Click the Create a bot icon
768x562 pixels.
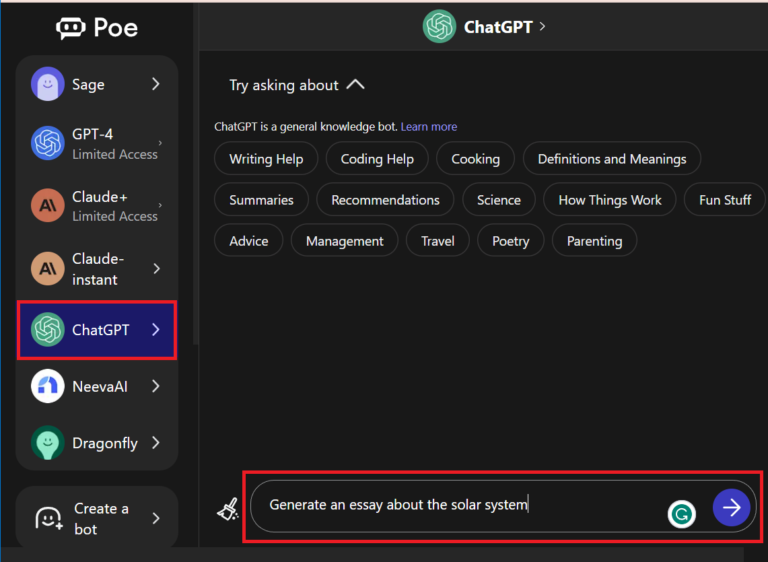pyautogui.click(x=49, y=518)
